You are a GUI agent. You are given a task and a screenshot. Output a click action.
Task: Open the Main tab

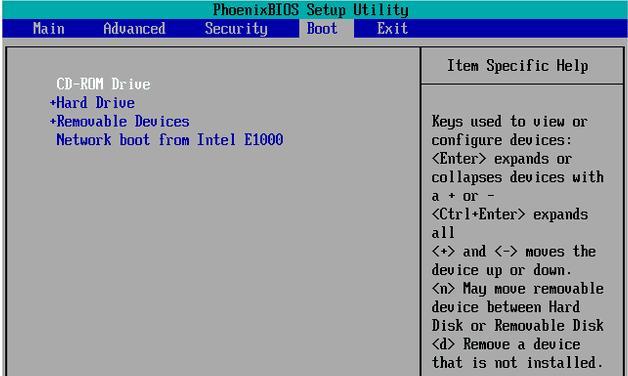tap(48, 28)
